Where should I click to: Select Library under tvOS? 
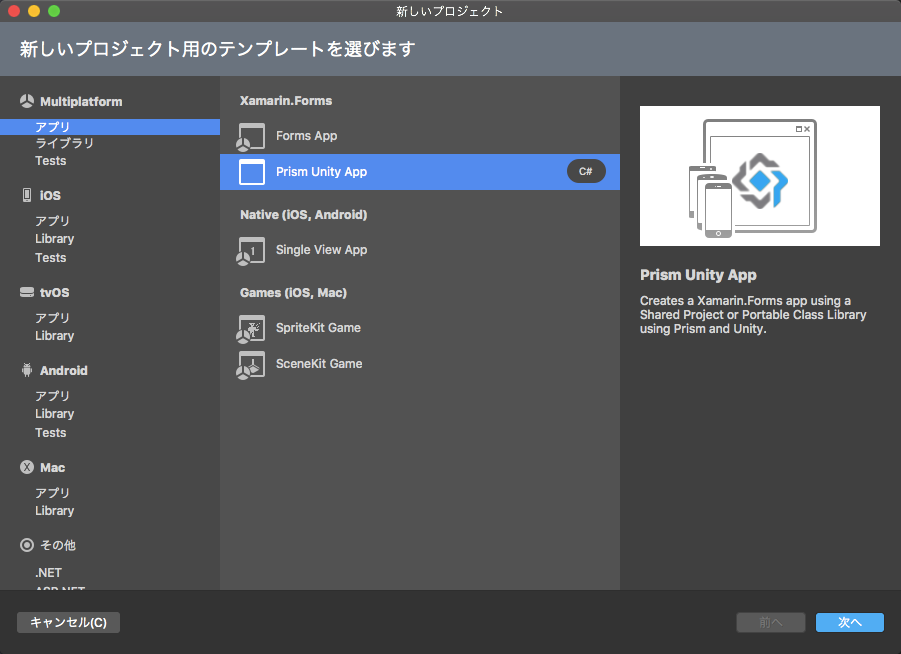55,336
